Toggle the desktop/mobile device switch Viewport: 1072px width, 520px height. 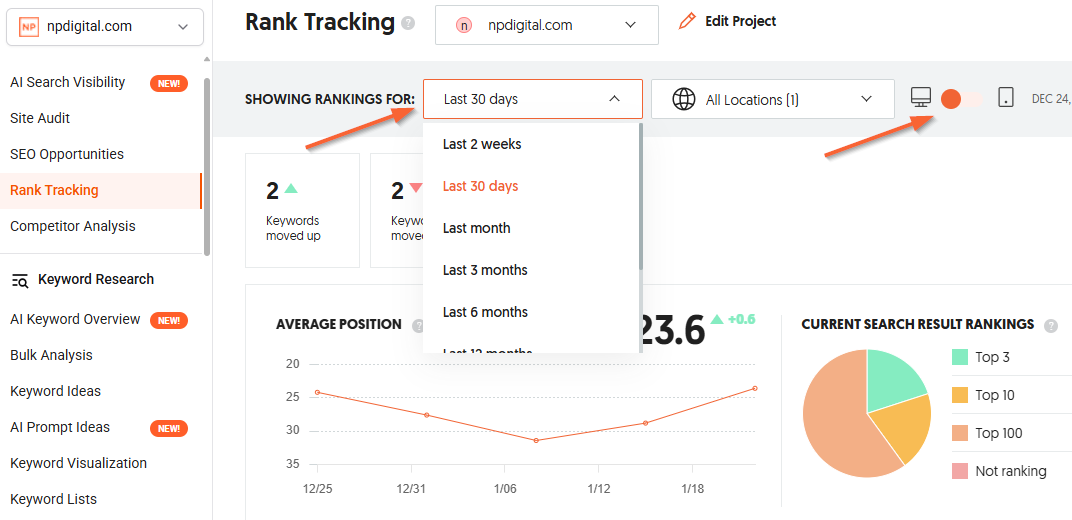click(x=961, y=99)
